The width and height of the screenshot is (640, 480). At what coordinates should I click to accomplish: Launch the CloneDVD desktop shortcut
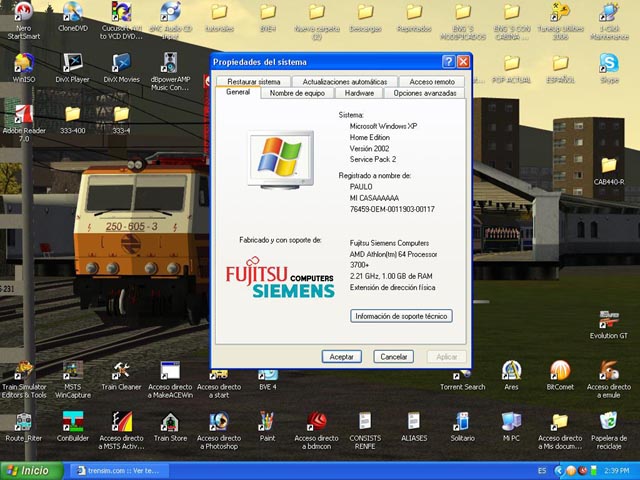click(72, 13)
